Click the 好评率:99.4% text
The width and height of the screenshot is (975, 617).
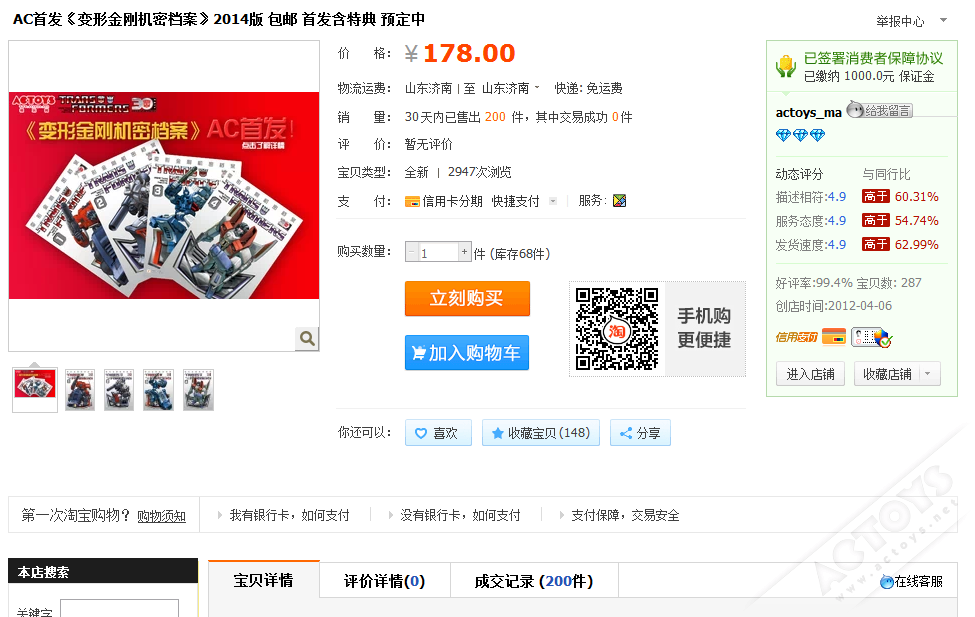pos(814,283)
